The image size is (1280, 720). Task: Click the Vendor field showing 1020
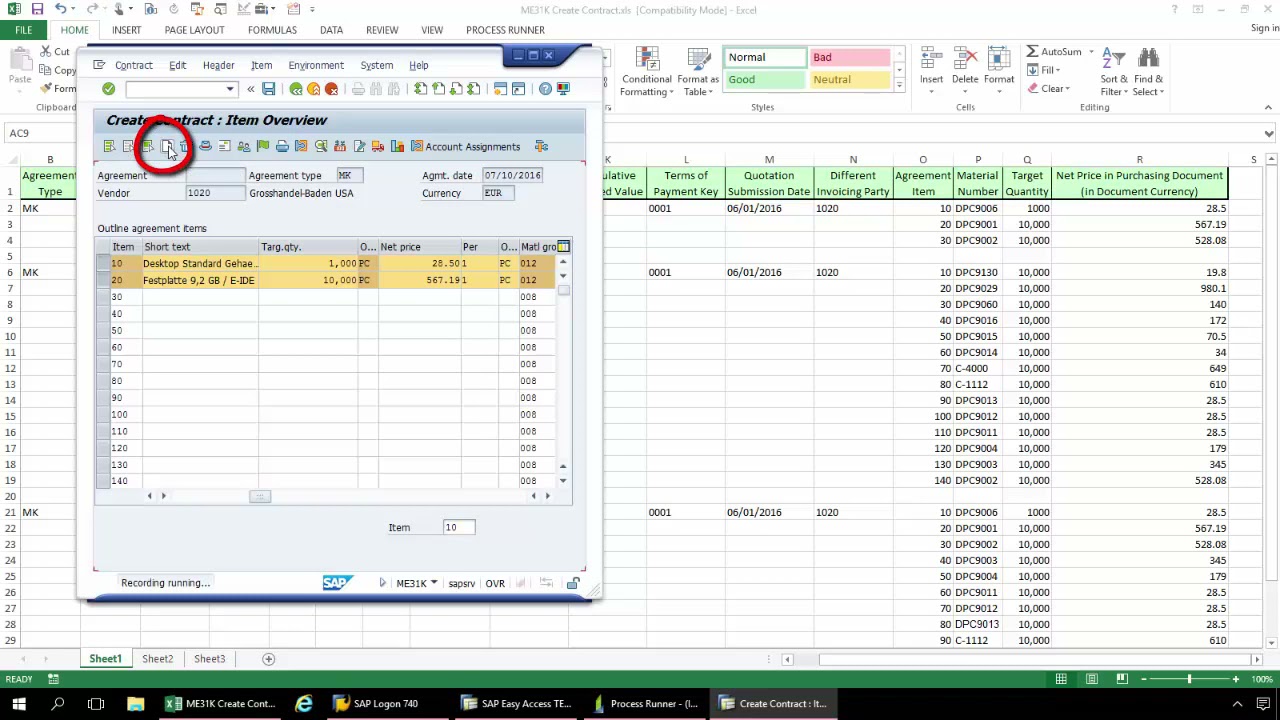[x=214, y=193]
